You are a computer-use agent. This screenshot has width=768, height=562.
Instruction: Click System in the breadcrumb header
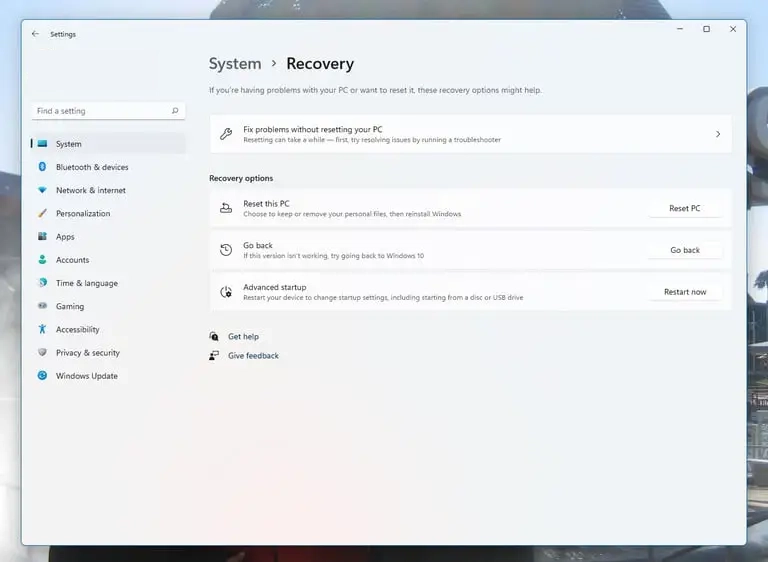click(x=235, y=64)
